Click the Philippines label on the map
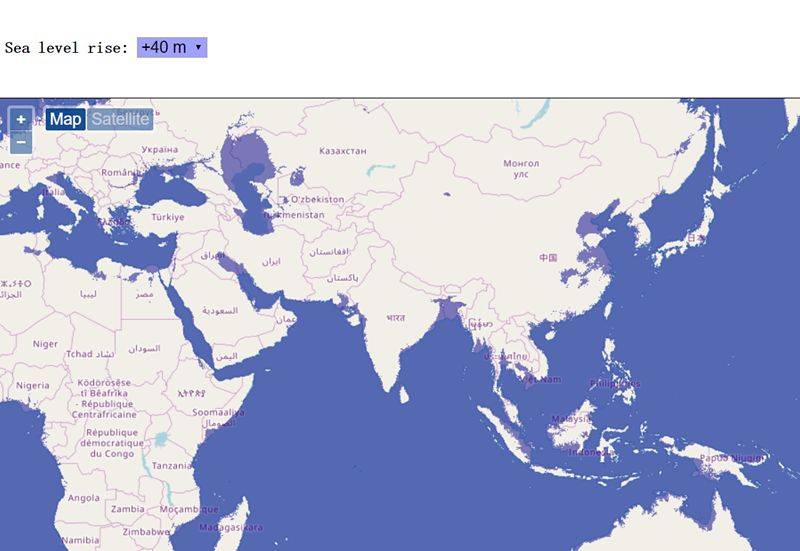800x551 pixels. tap(613, 383)
